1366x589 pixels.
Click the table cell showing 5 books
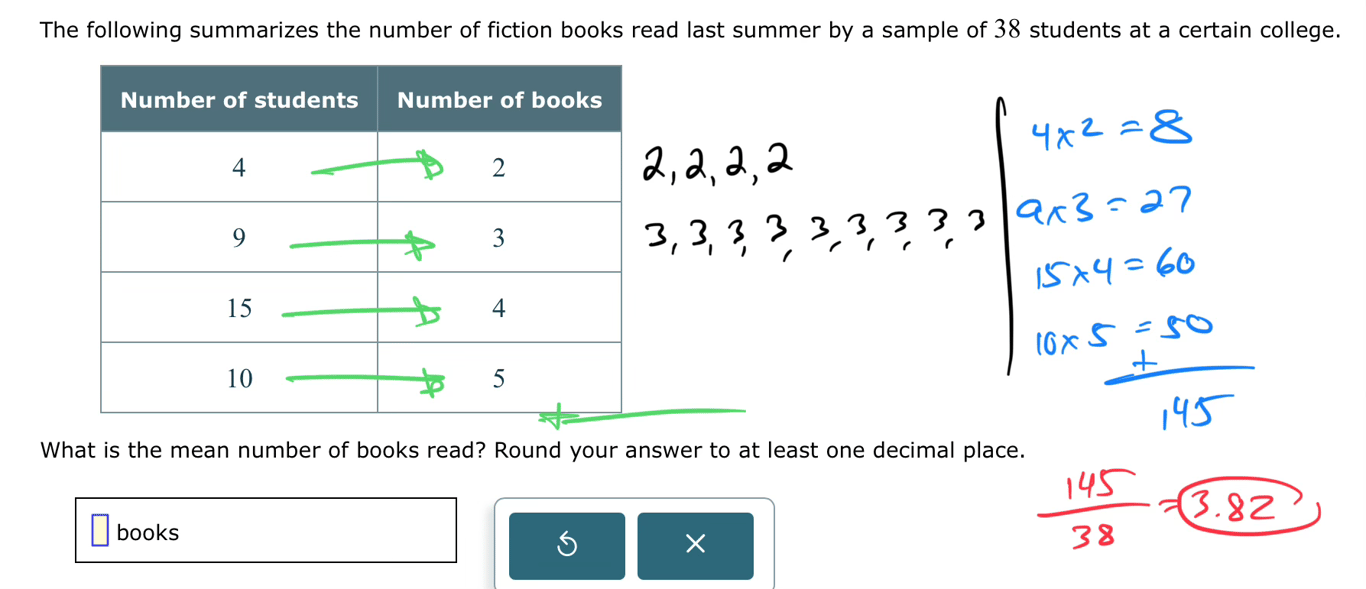[x=499, y=378]
